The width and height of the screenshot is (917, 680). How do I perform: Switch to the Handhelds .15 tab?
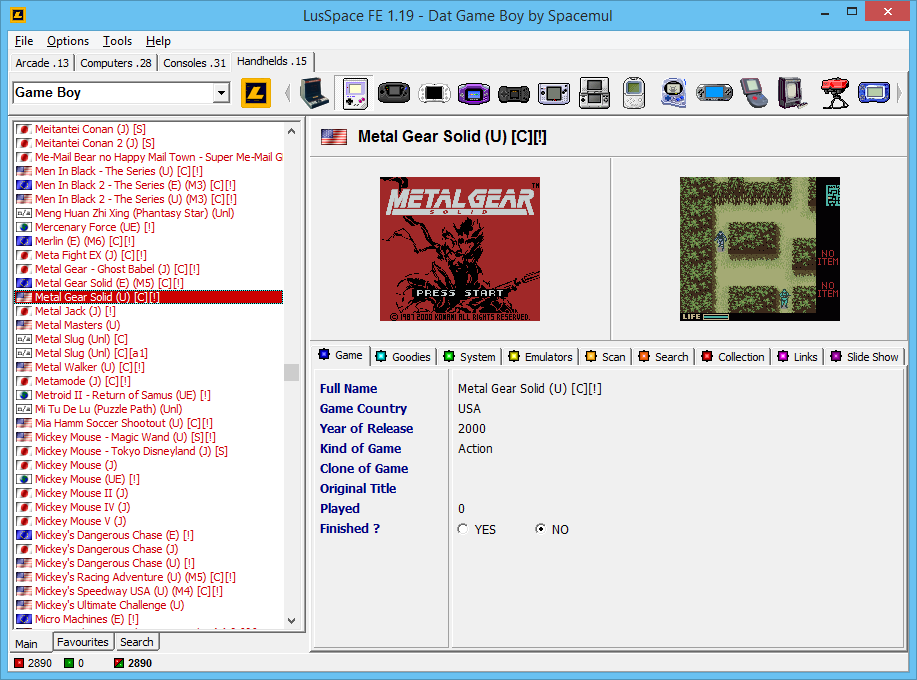[272, 61]
